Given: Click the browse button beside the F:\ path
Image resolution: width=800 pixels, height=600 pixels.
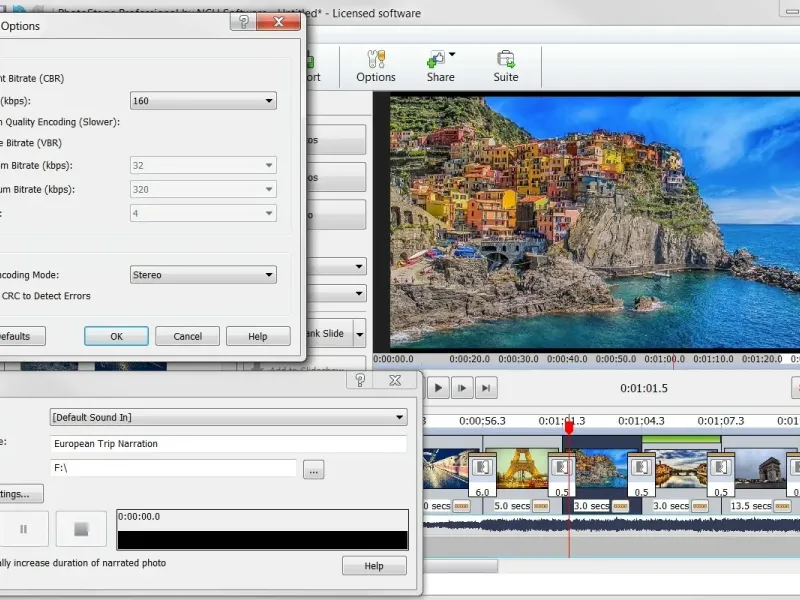Looking at the screenshot, I should pyautogui.click(x=314, y=469).
